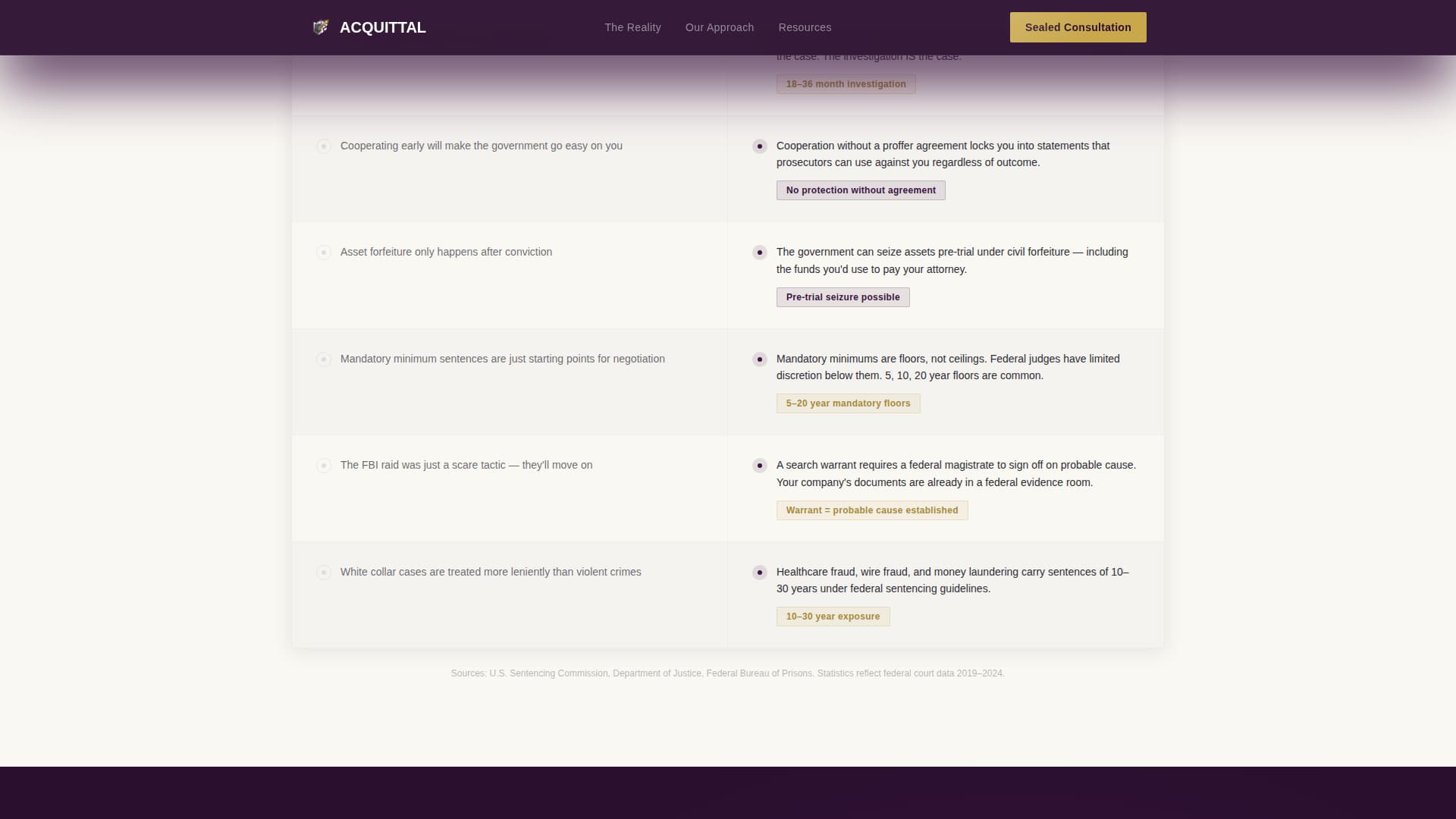Click myth text 'Mandatory minimum sentences are just starting points'
The height and width of the screenshot is (819, 1456).
(503, 359)
